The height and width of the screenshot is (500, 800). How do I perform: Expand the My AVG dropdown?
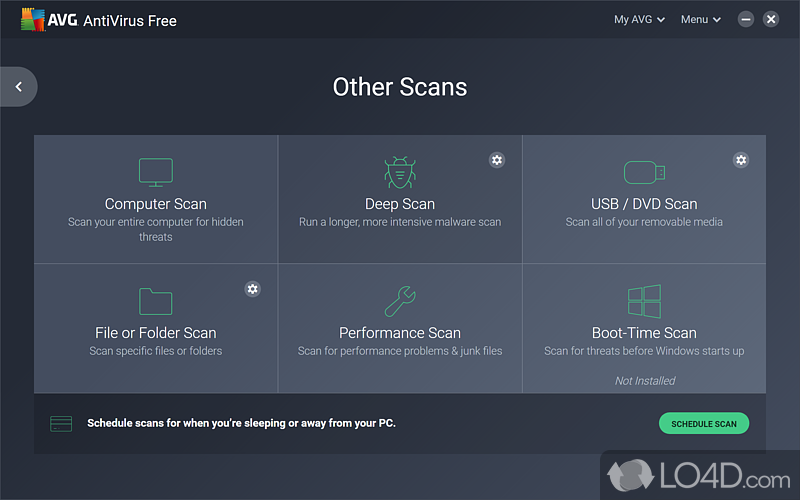639,19
